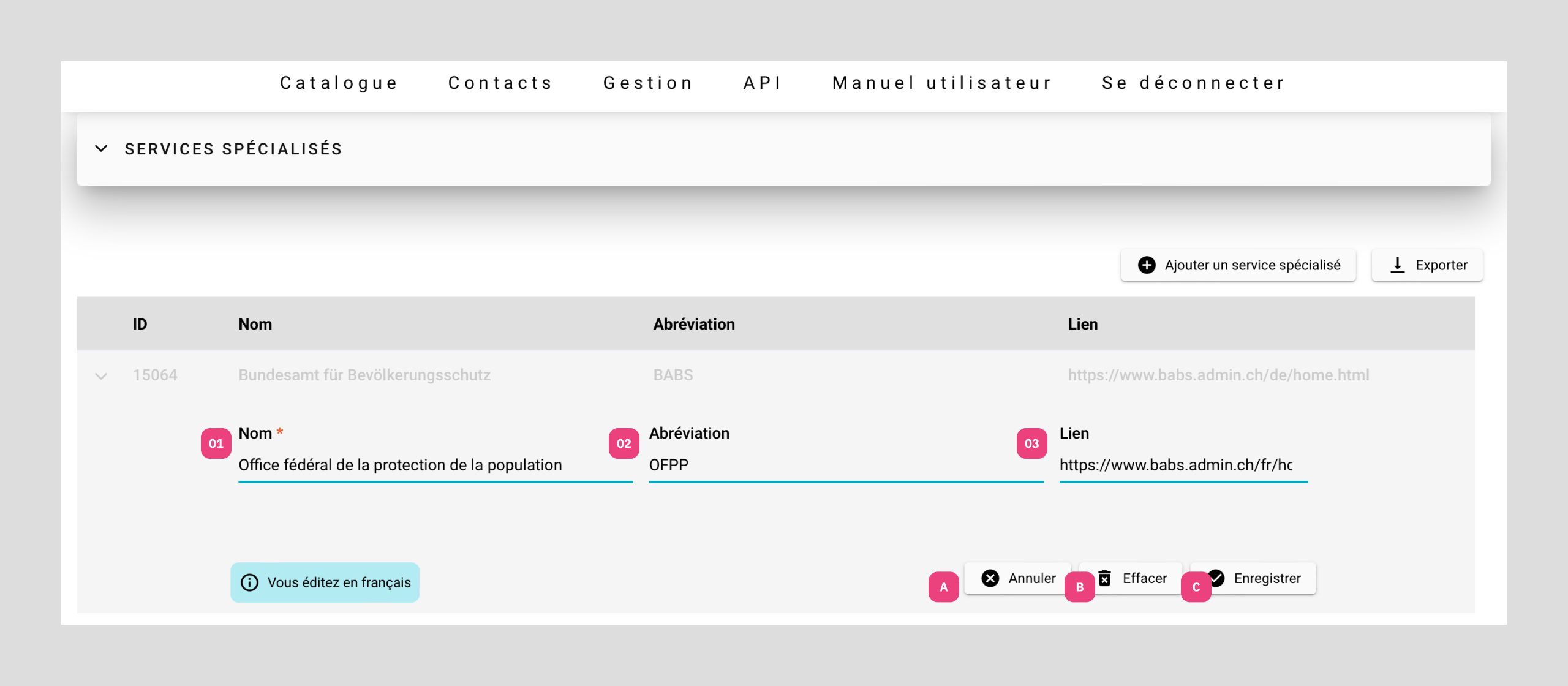Open Manuel utilisateur

[942, 83]
